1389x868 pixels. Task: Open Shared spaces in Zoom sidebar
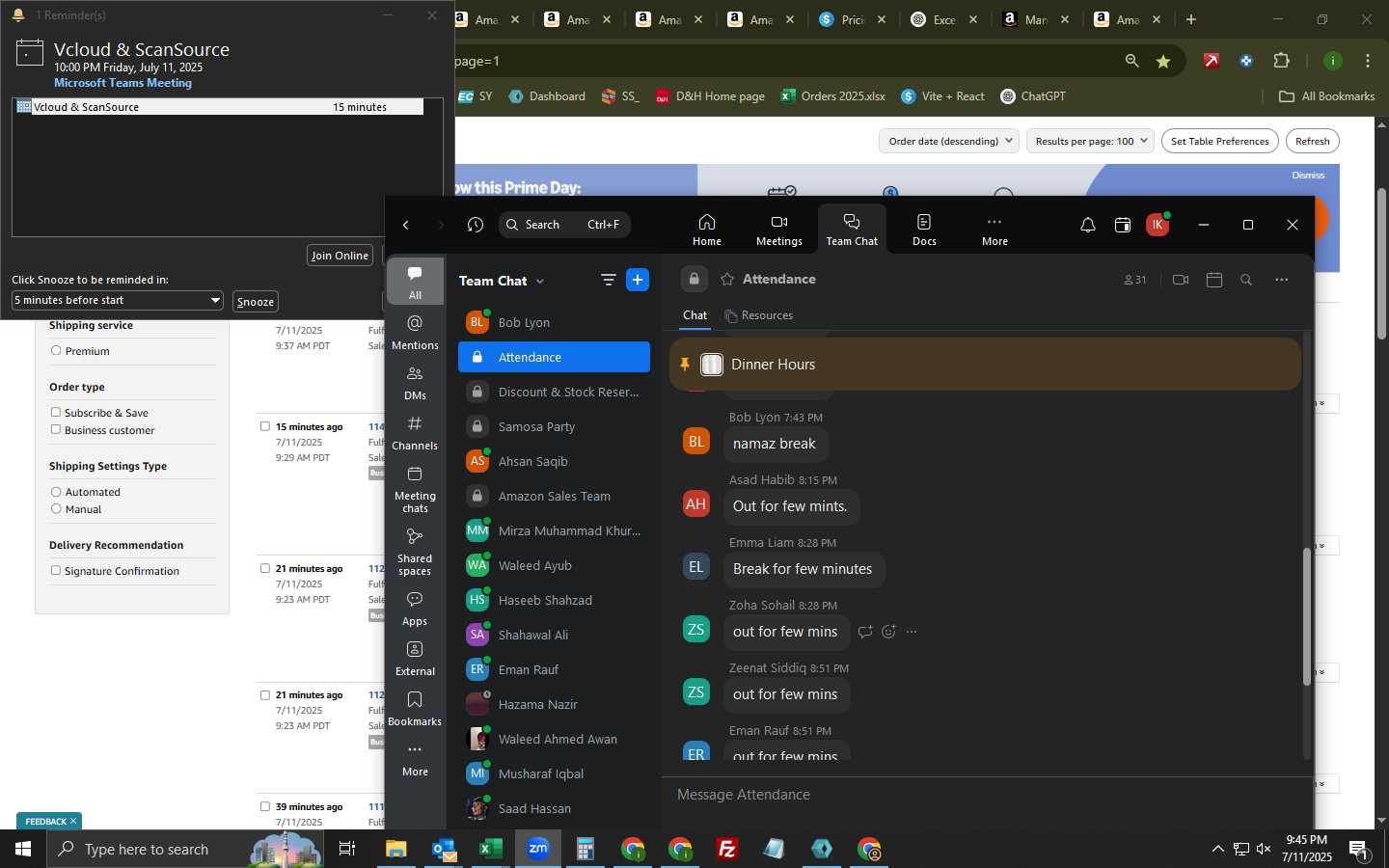[415, 552]
